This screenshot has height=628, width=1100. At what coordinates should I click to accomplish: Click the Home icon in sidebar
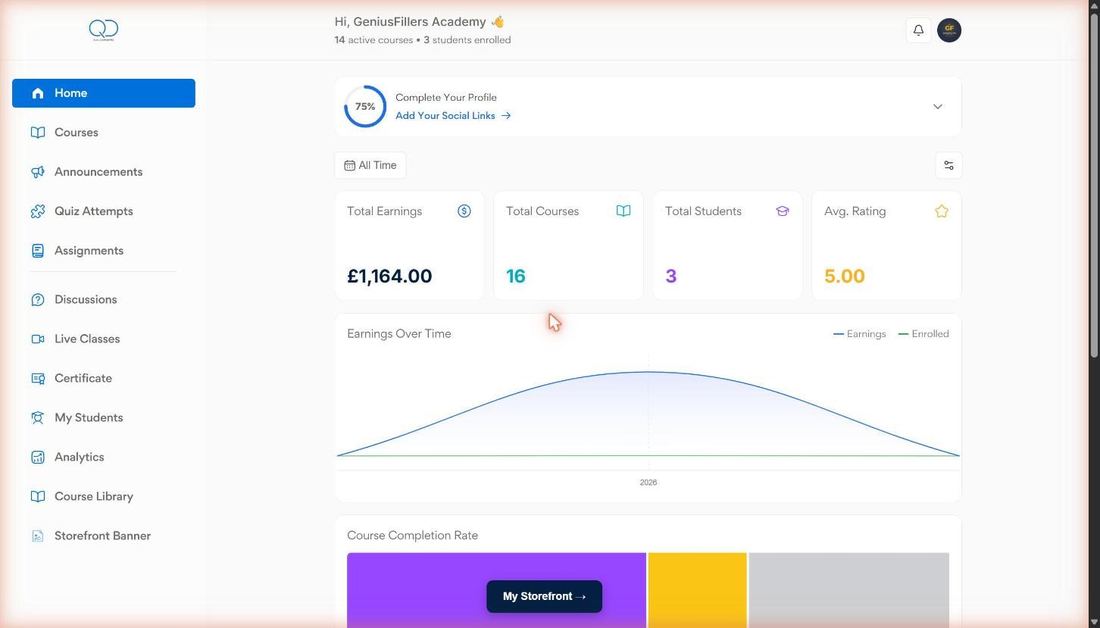[x=38, y=93]
